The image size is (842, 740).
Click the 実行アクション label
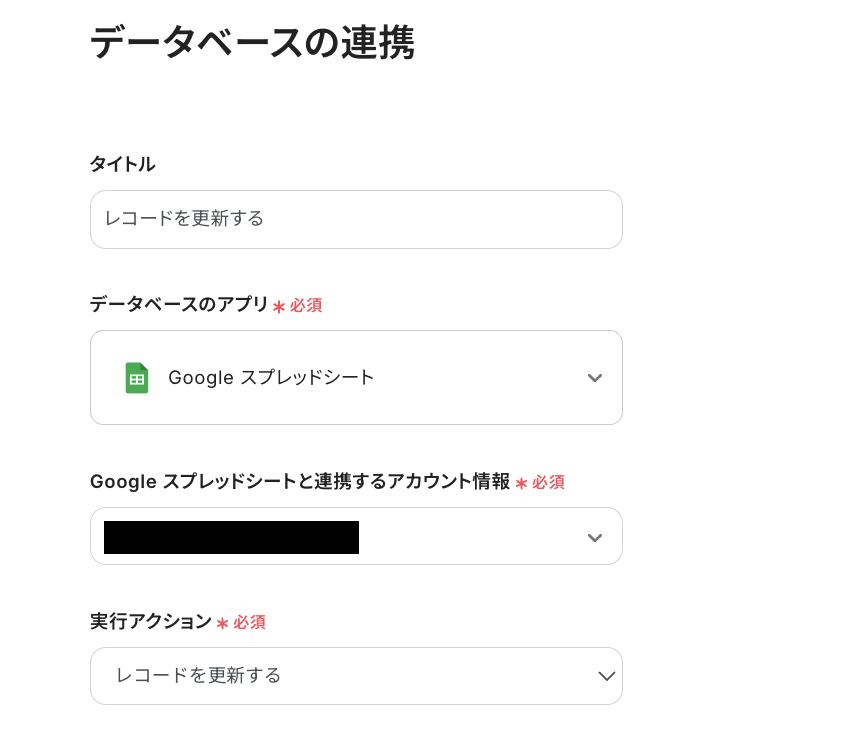(x=151, y=622)
